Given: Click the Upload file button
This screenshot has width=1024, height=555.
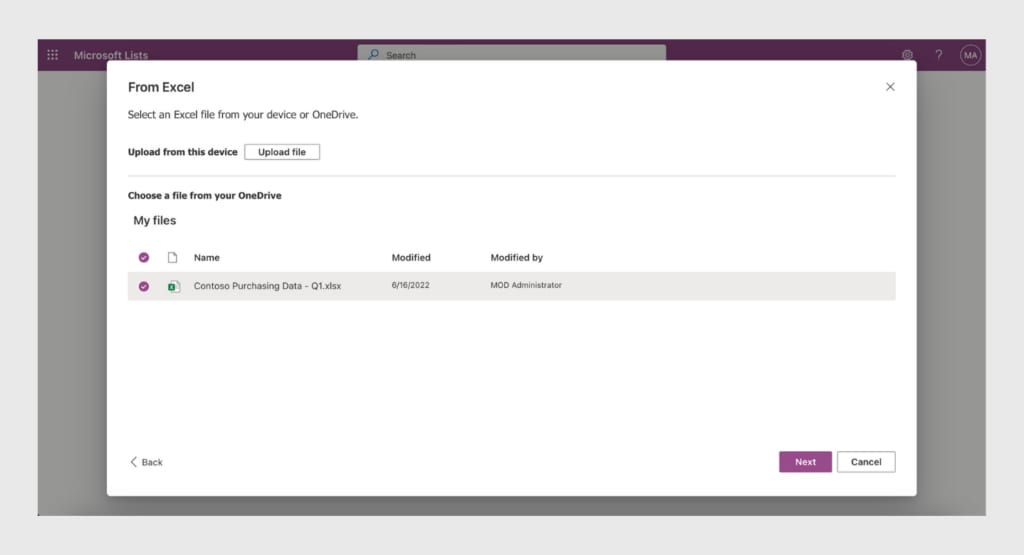Looking at the screenshot, I should [x=282, y=152].
